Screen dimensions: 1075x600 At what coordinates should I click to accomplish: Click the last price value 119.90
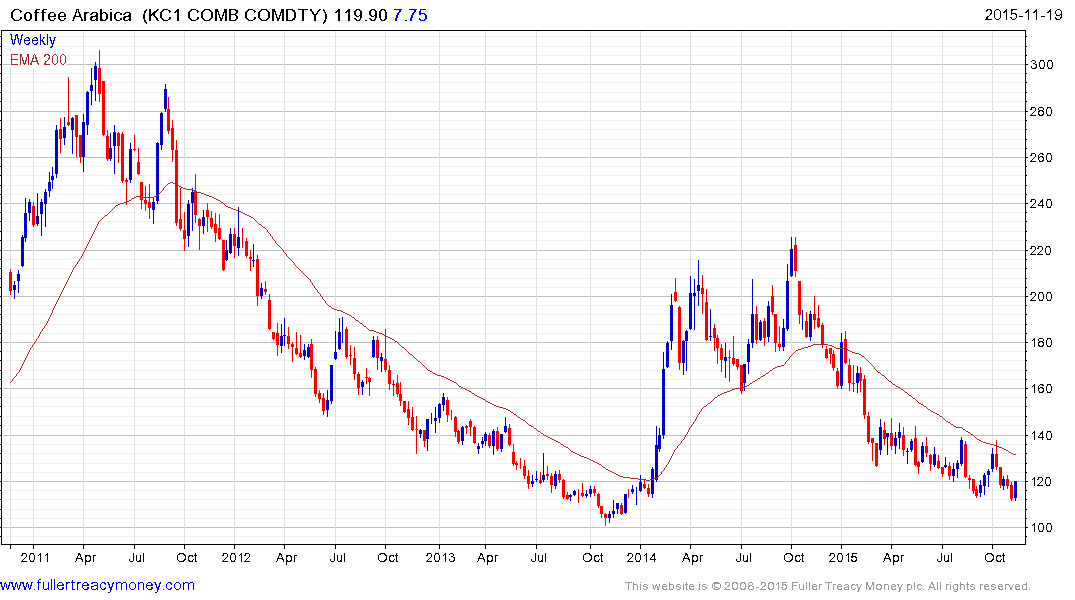361,15
